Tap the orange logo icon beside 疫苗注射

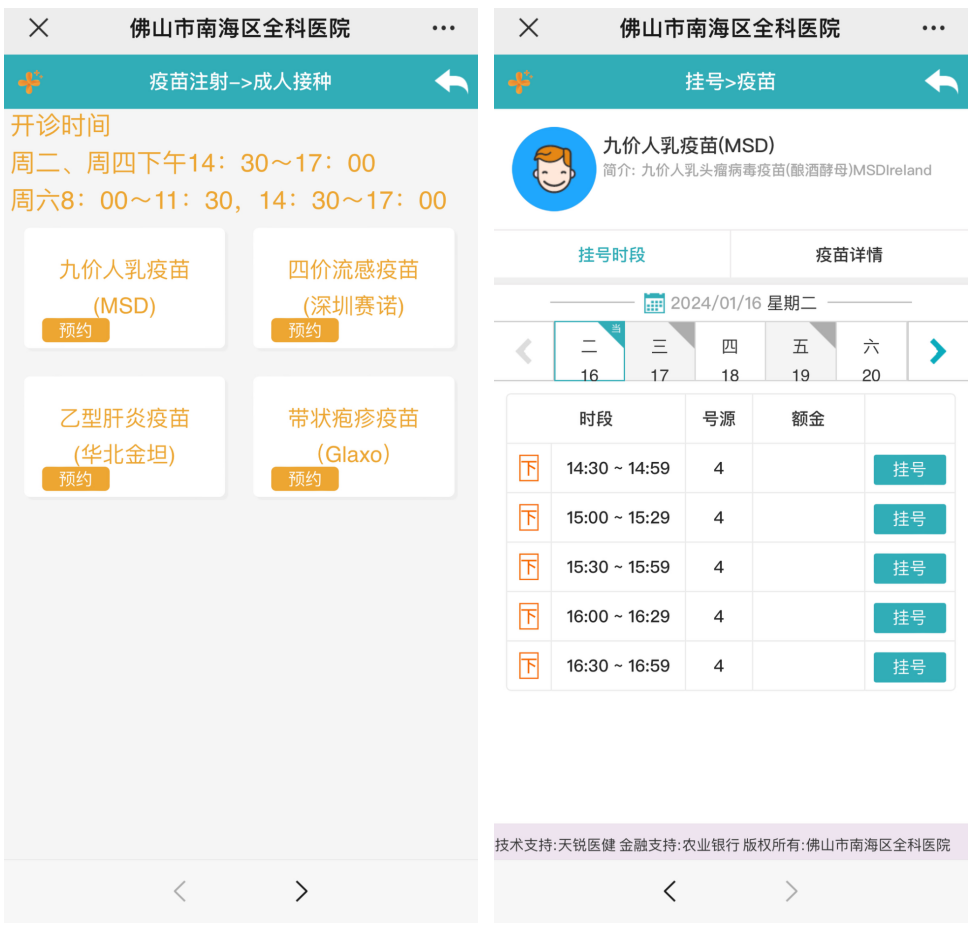click(30, 82)
